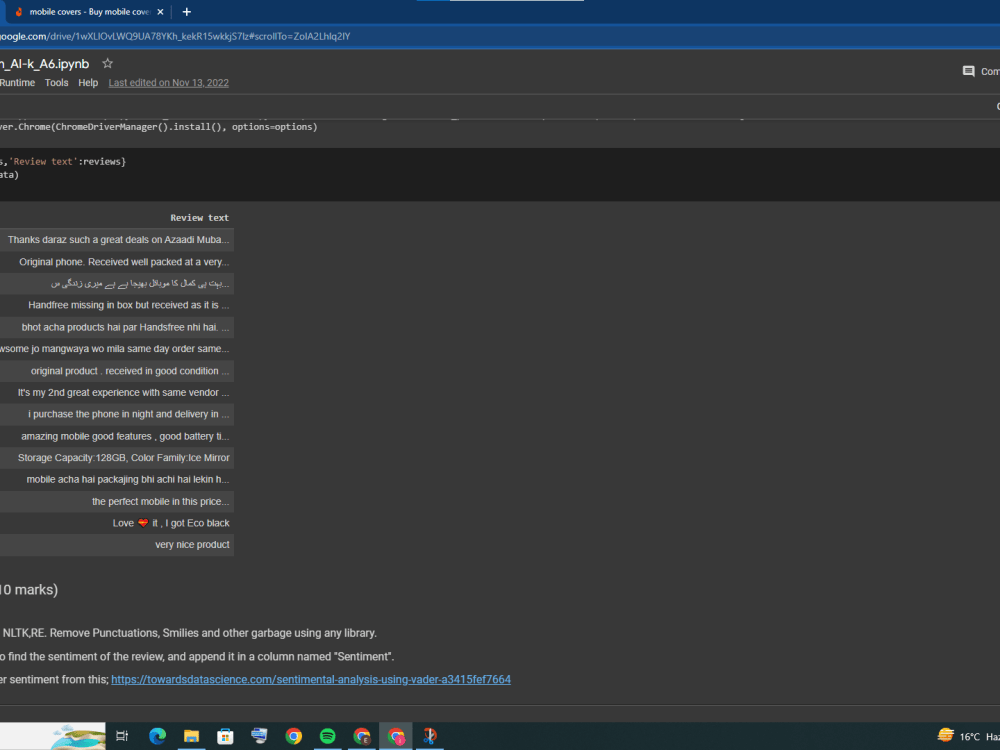Open plain Chrome icon without profile badge
The width and height of the screenshot is (1000, 750).
coord(293,736)
